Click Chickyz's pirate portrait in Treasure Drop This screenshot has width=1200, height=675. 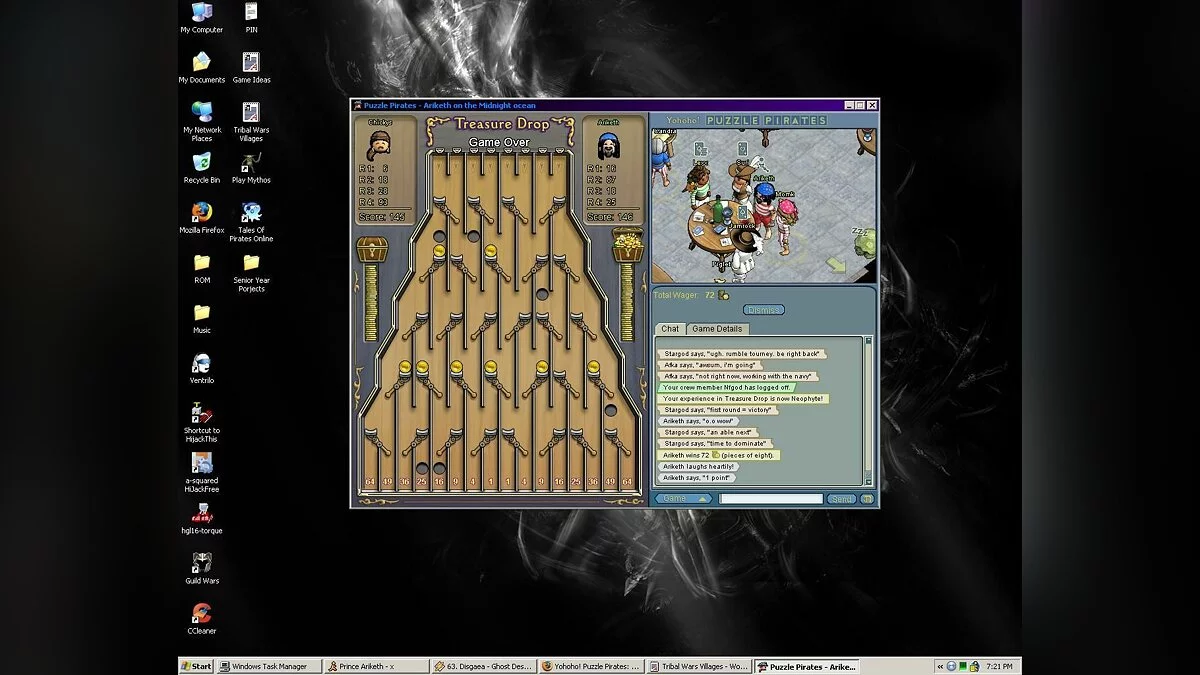(380, 145)
